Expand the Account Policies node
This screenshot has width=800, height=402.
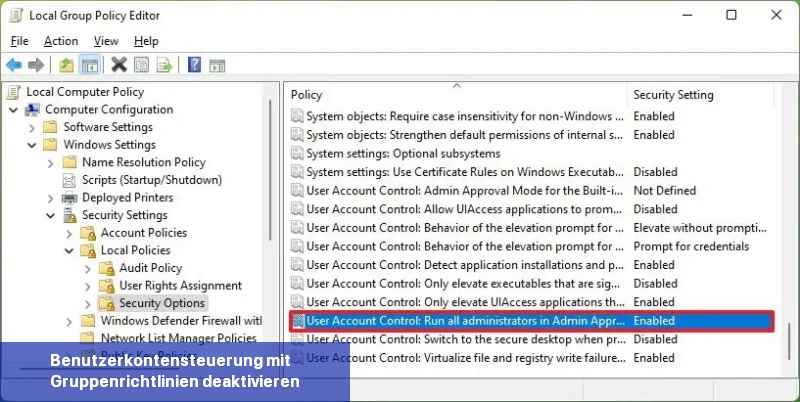click(x=69, y=233)
